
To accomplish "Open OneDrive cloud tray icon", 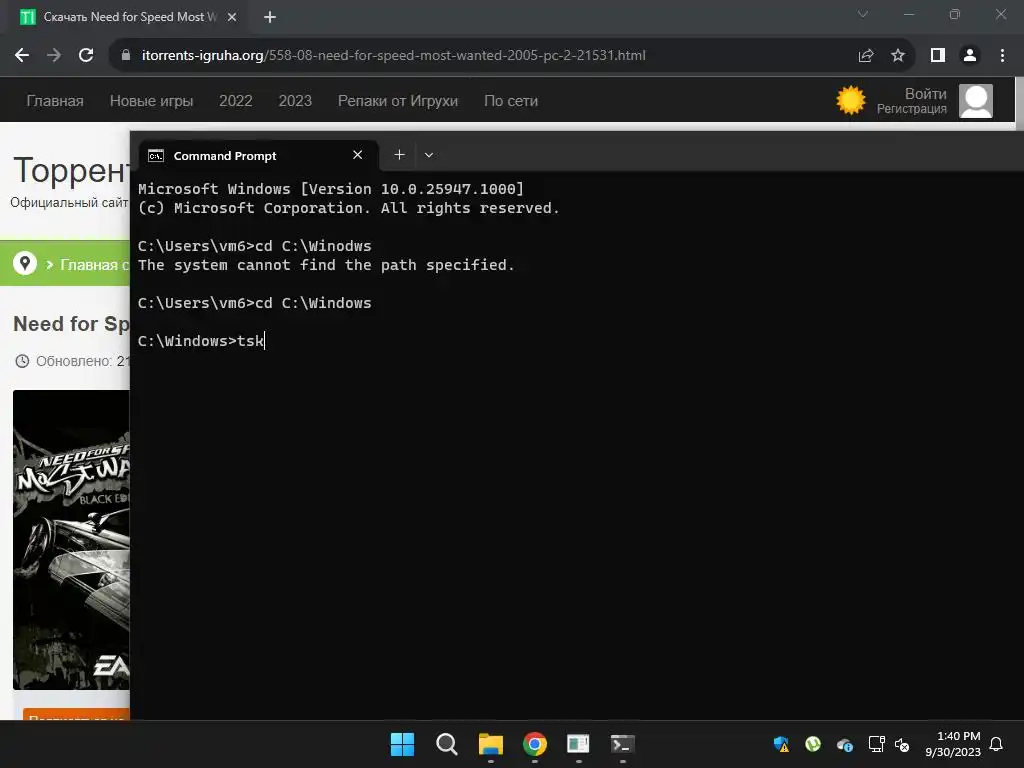I will point(844,744).
